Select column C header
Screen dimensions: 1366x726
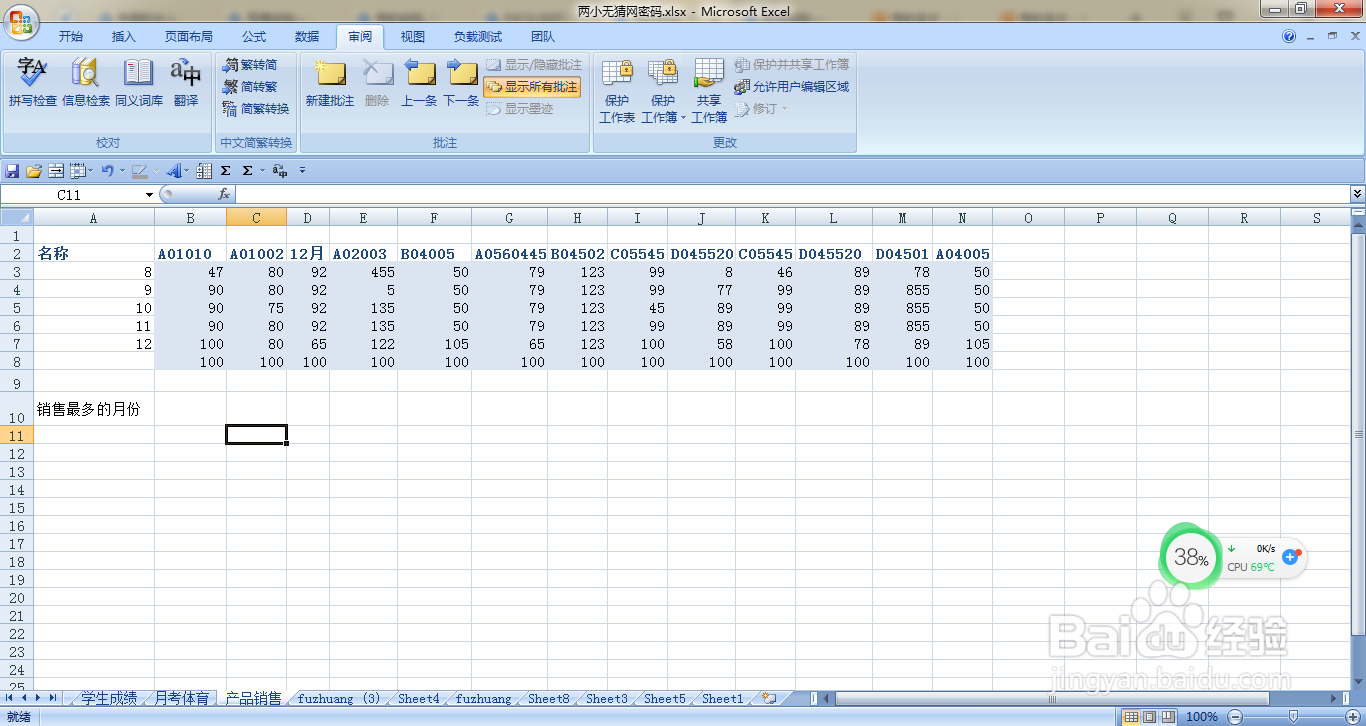click(256, 218)
